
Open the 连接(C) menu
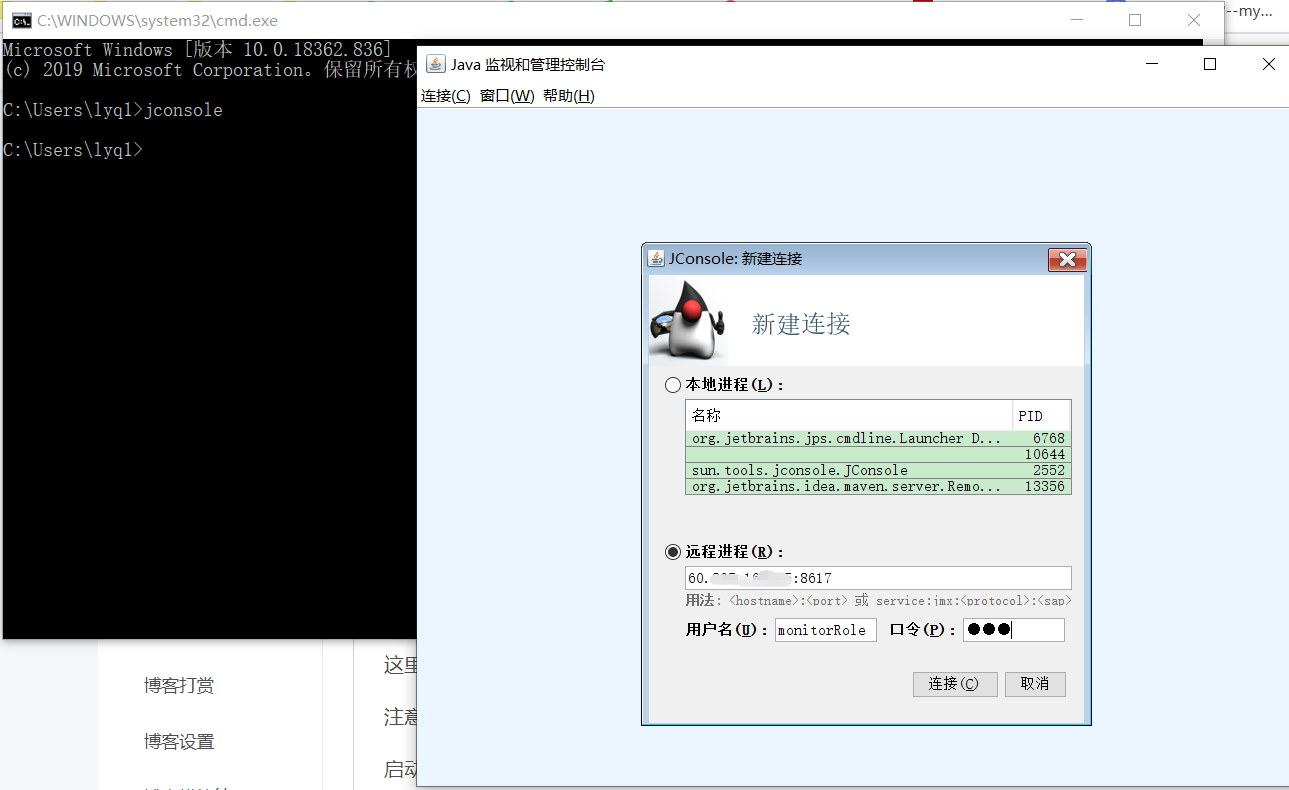click(x=445, y=95)
